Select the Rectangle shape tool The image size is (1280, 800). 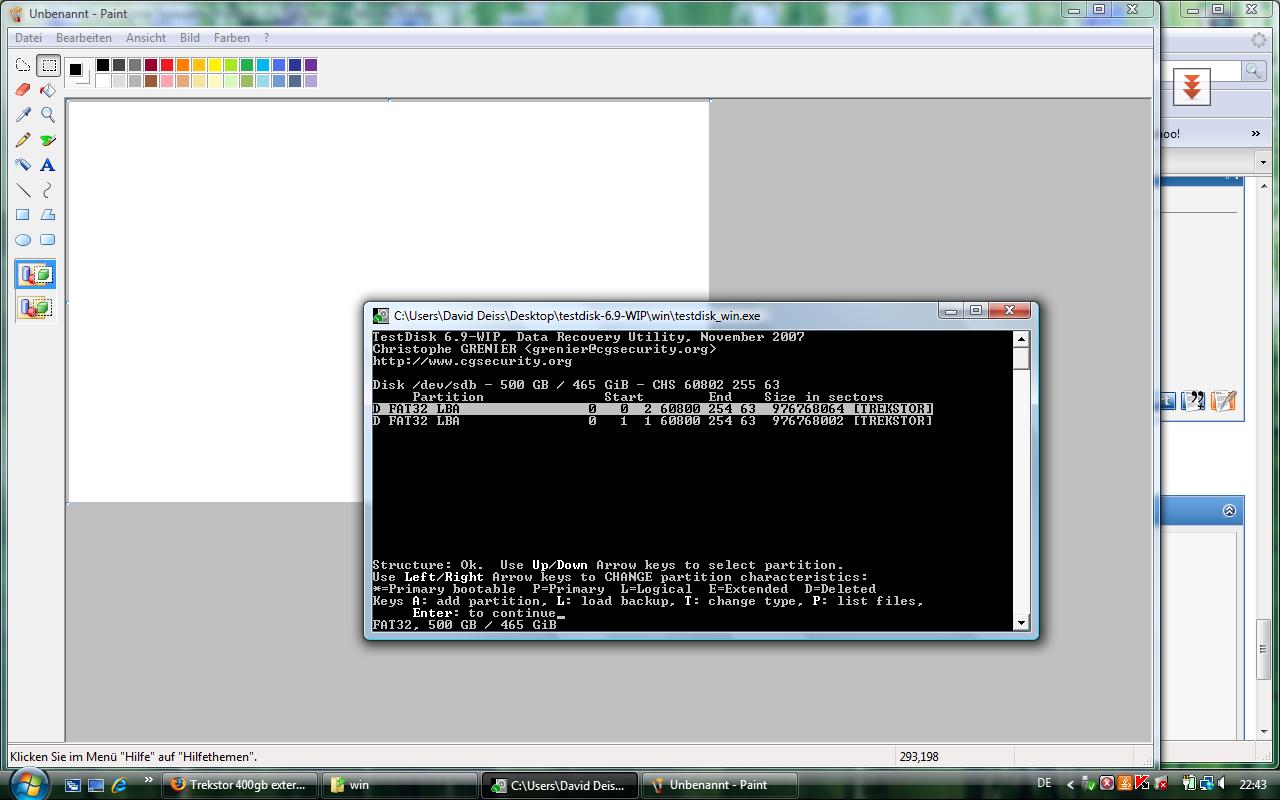pos(23,215)
